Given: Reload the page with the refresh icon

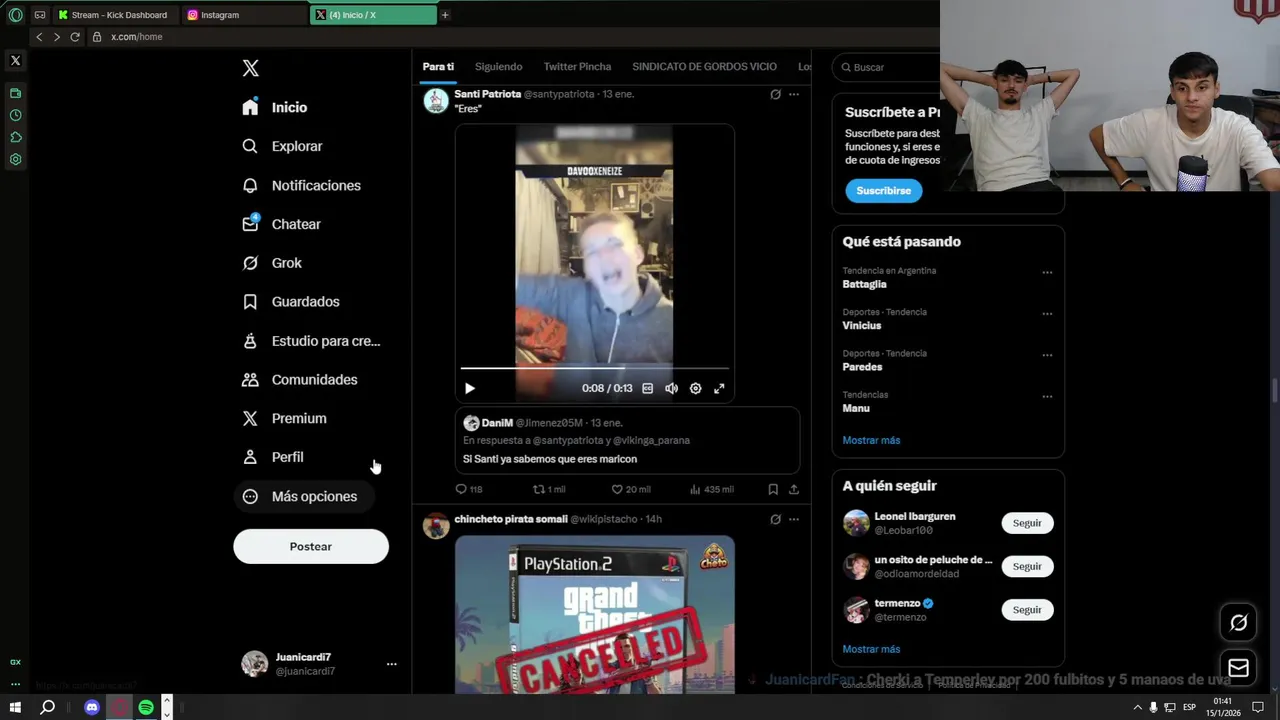Looking at the screenshot, I should [75, 37].
